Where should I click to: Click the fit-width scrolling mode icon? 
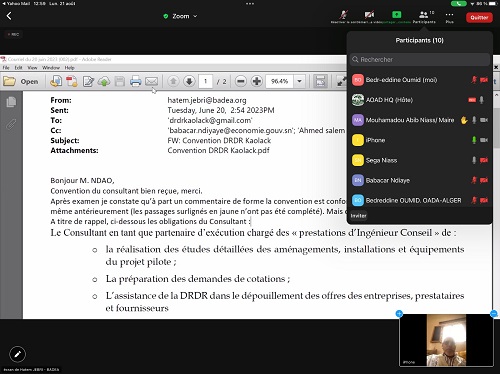pos(320,81)
